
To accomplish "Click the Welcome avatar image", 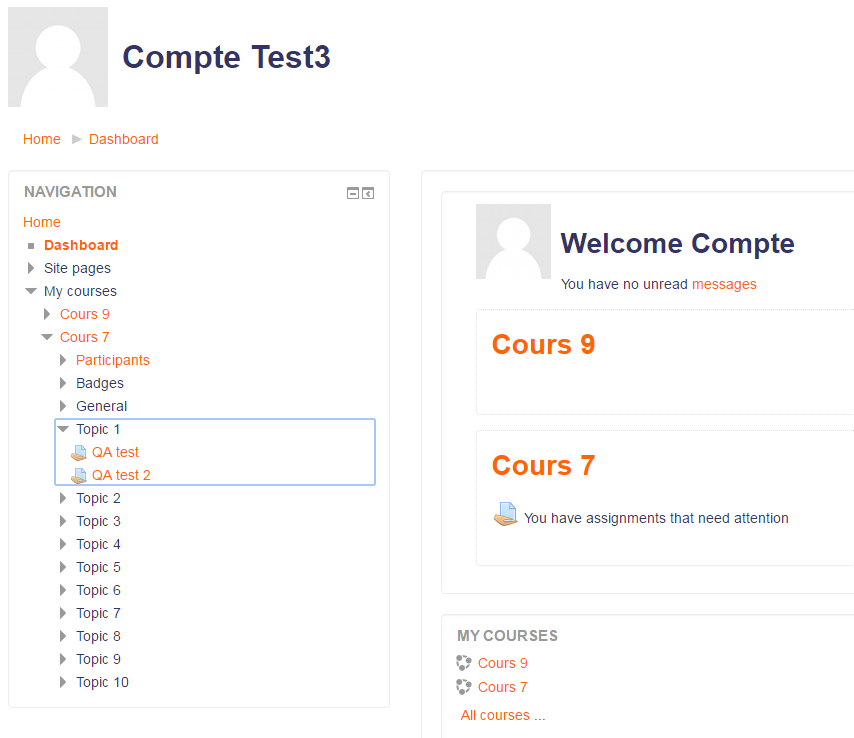I will [x=513, y=241].
